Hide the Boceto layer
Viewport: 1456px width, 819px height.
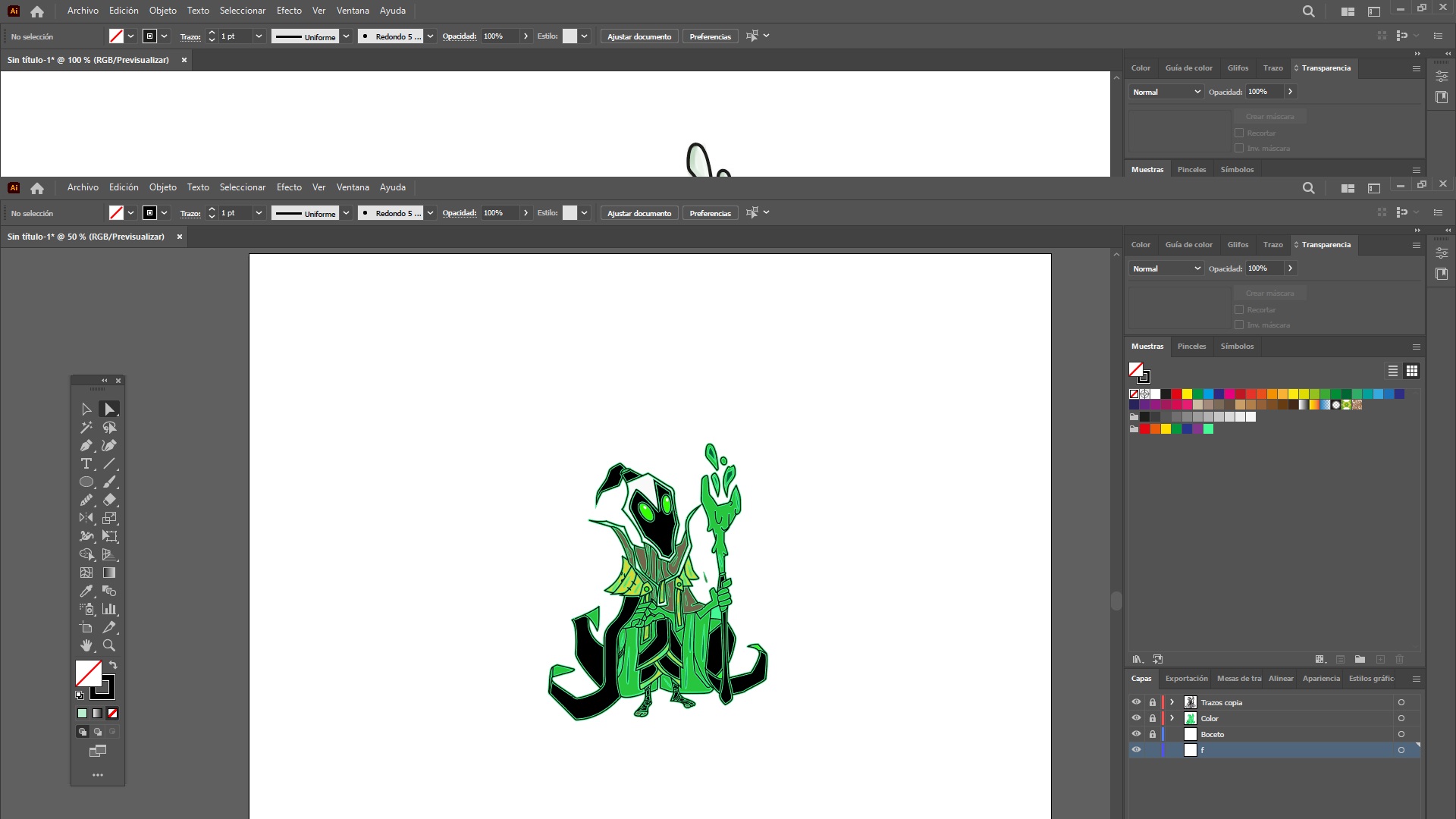point(1136,734)
